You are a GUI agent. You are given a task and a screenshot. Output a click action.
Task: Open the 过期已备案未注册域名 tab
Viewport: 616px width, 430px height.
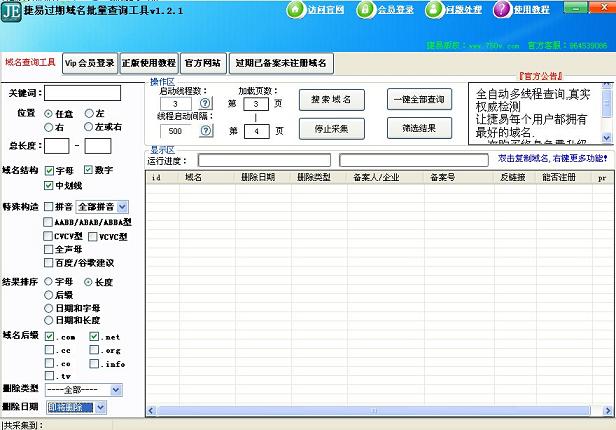tap(281, 63)
